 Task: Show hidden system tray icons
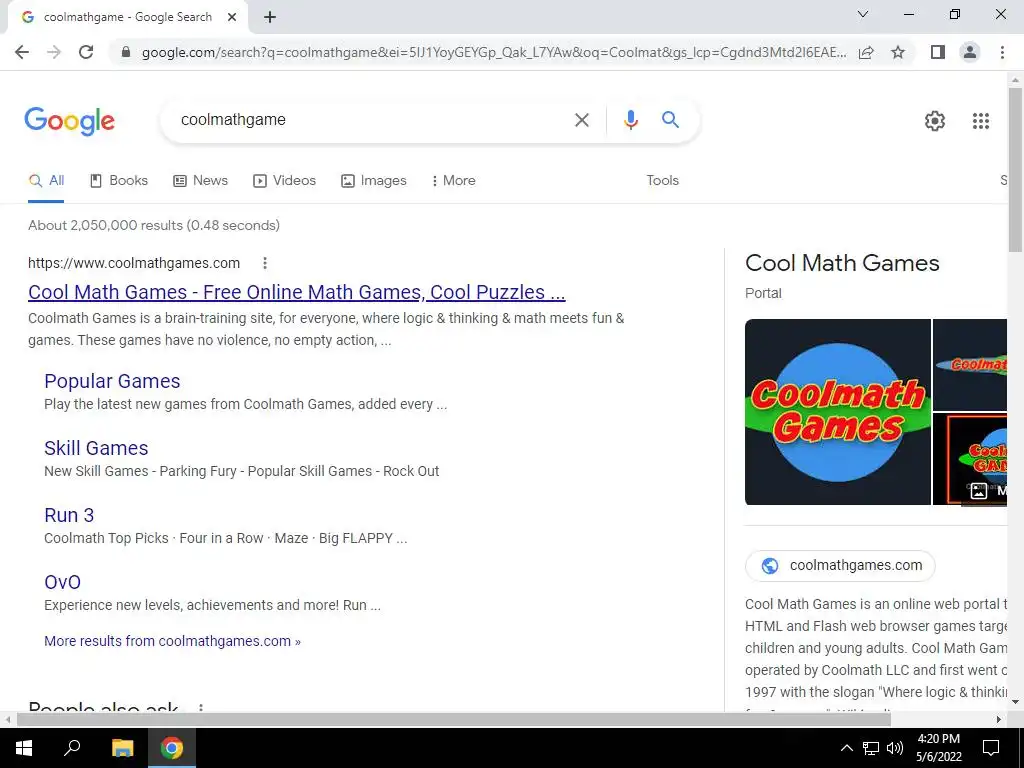click(x=846, y=748)
